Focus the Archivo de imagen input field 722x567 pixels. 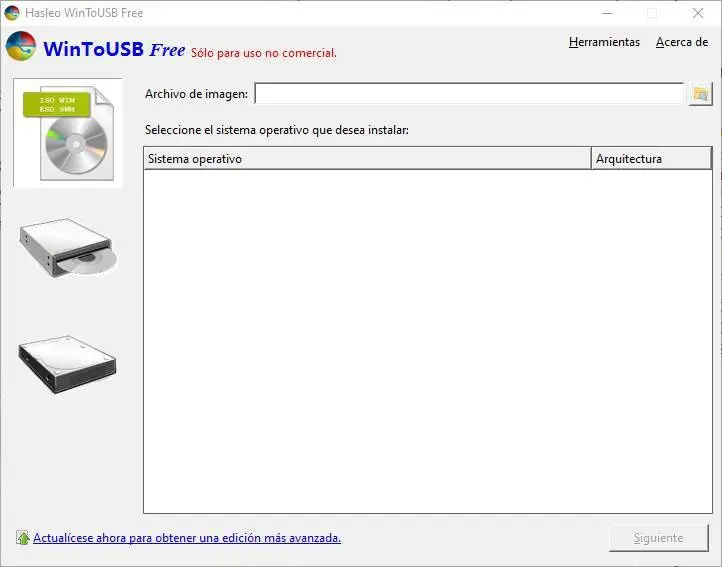pyautogui.click(x=469, y=94)
